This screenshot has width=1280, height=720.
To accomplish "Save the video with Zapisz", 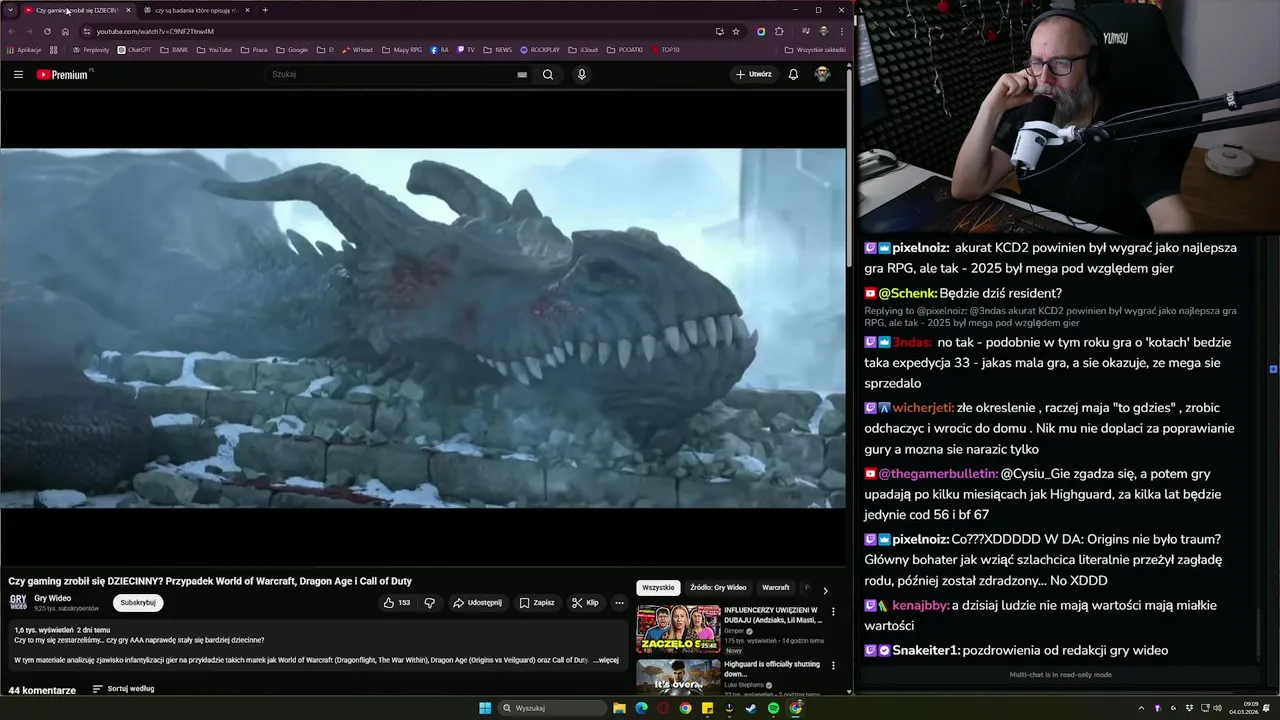I will (x=537, y=603).
